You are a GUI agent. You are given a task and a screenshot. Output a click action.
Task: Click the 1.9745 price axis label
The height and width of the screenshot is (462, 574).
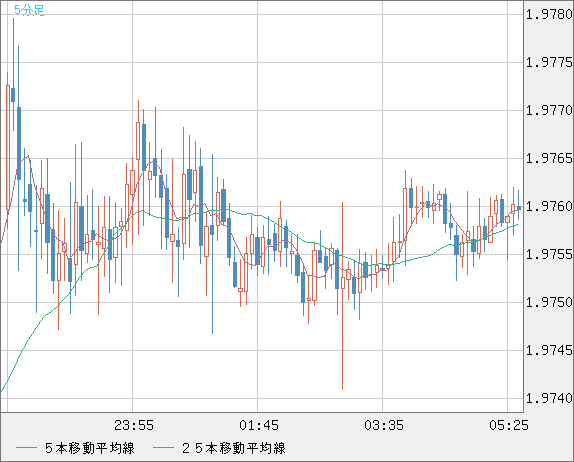click(x=549, y=351)
